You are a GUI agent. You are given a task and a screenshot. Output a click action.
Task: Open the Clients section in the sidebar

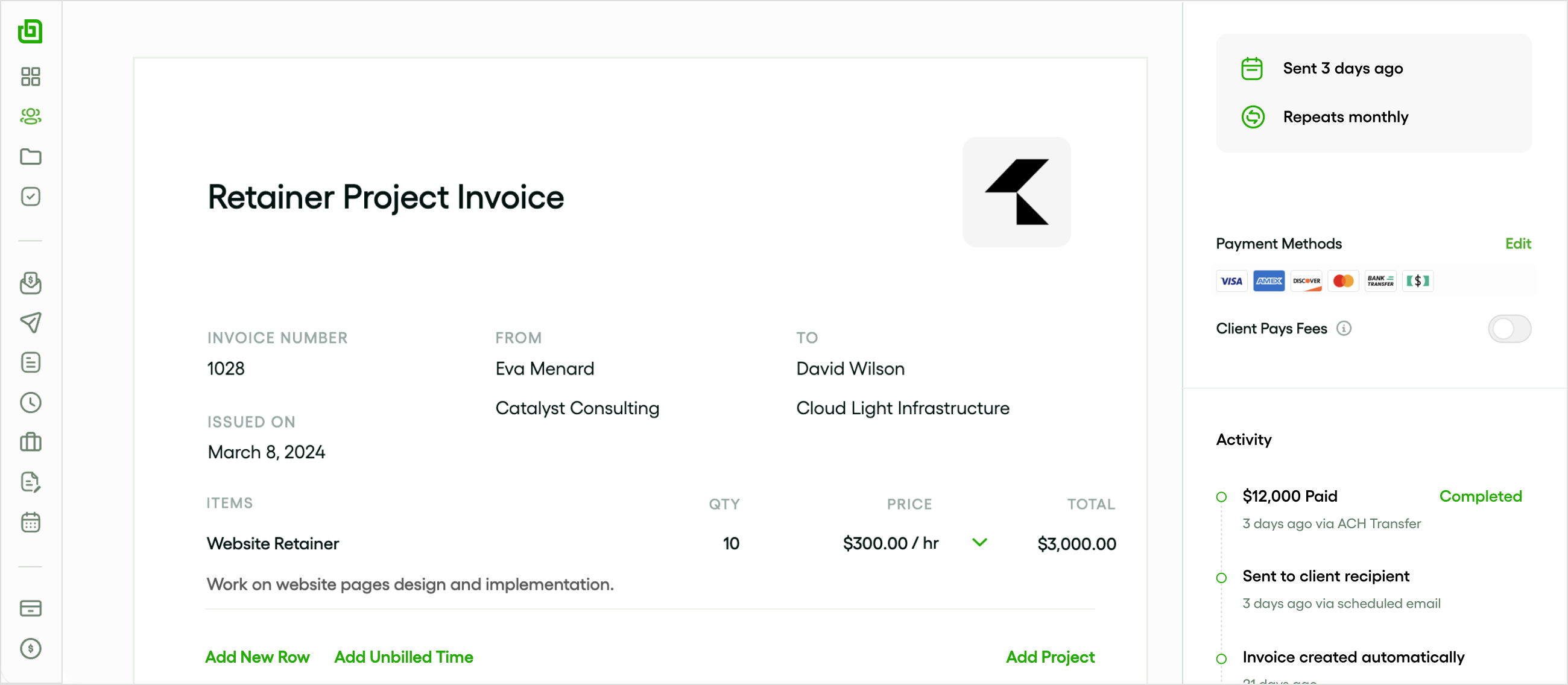click(x=31, y=116)
